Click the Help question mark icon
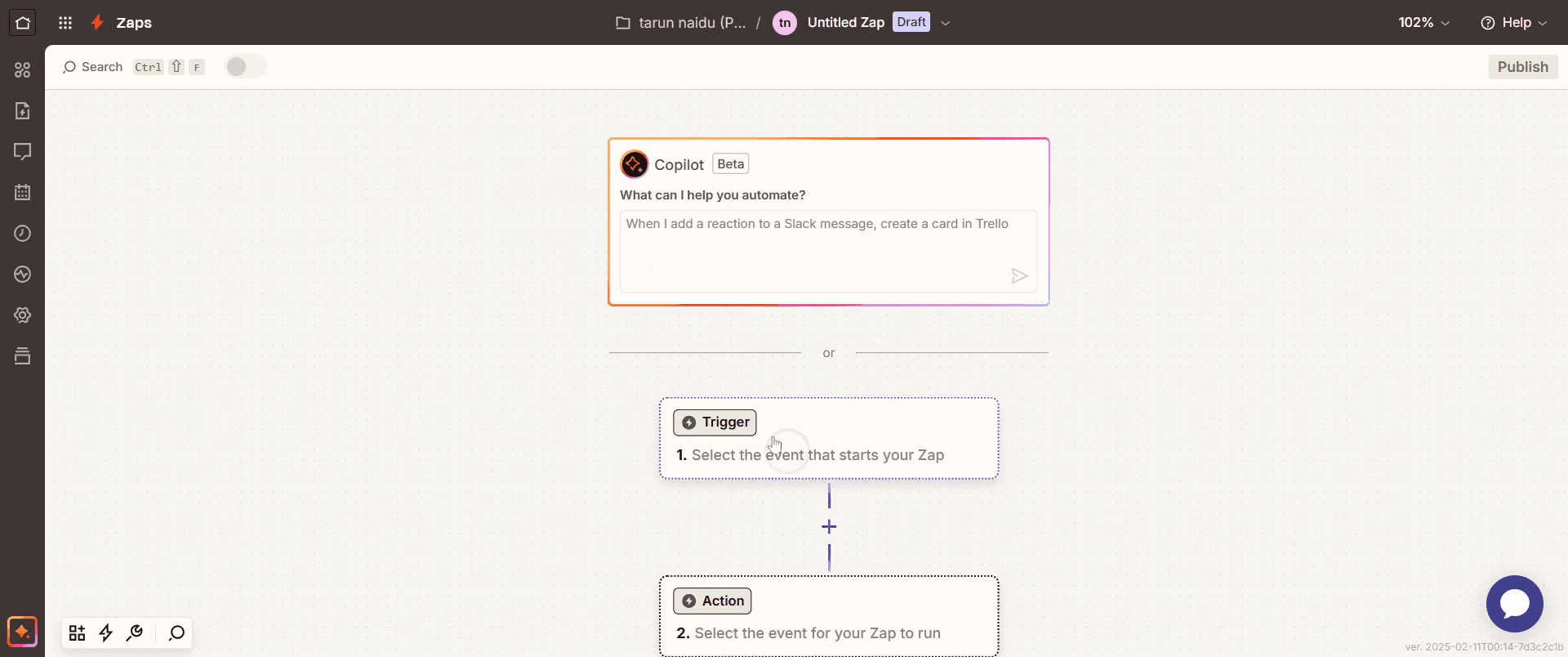Image resolution: width=1568 pixels, height=657 pixels. (1488, 23)
